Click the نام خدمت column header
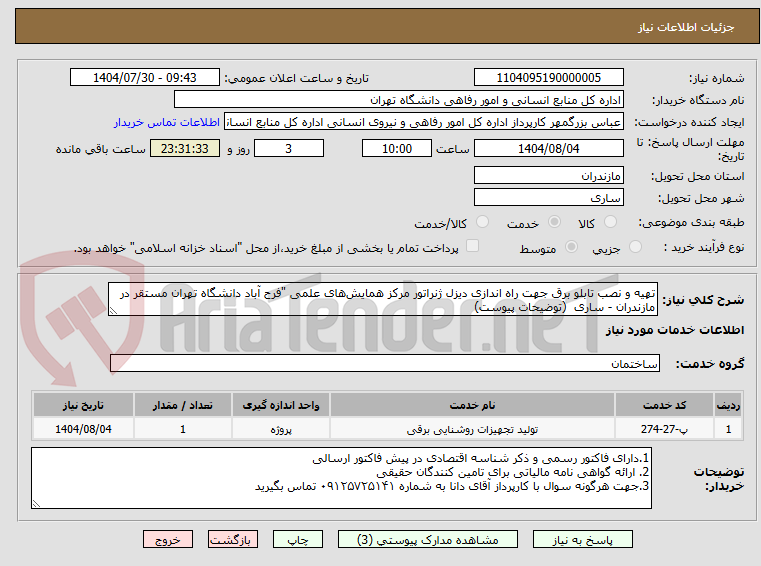Image resolution: width=761 pixels, height=566 pixels. [472, 405]
